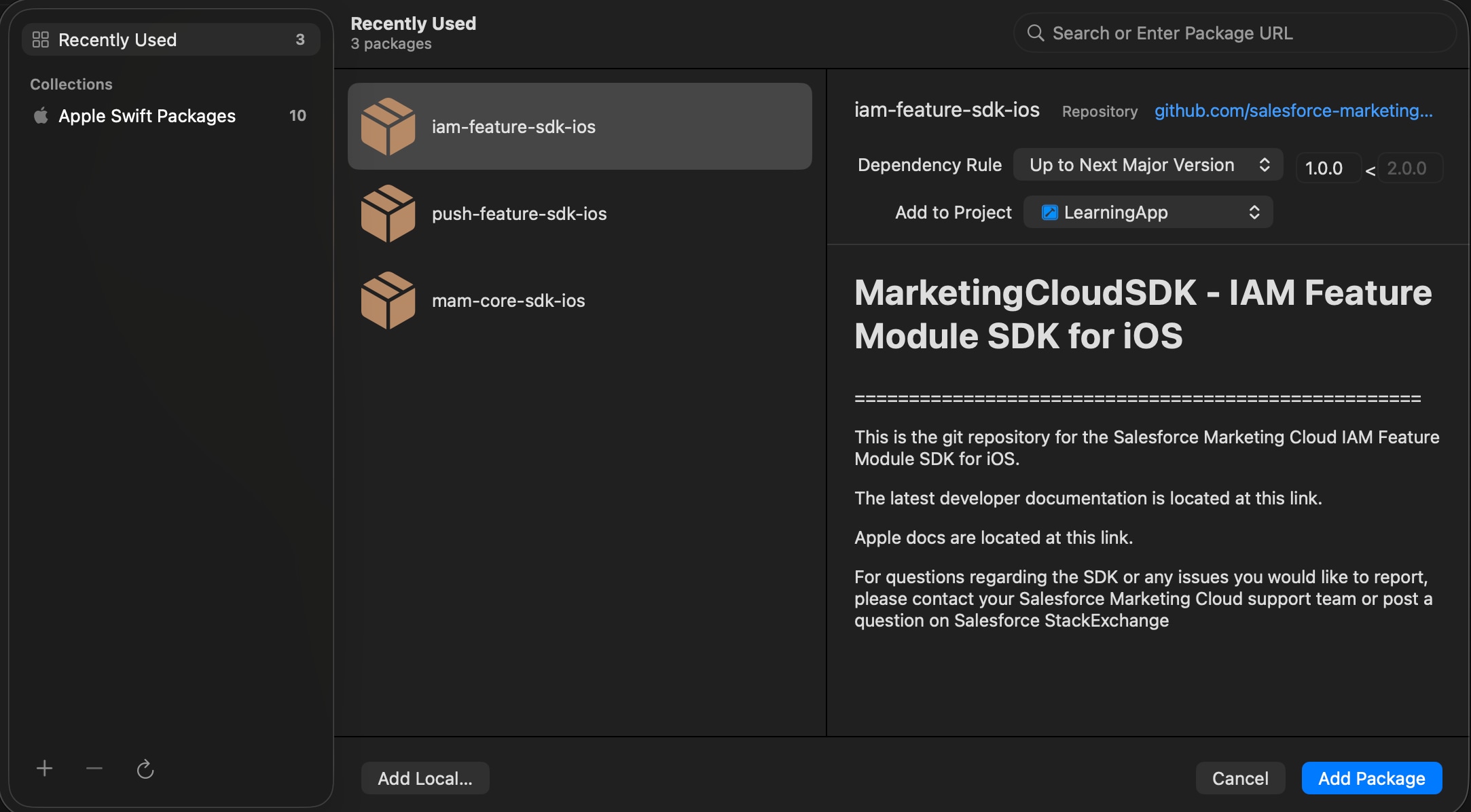Click the 1.0.0 version input field
This screenshot has height=812, width=1471.
(1326, 168)
